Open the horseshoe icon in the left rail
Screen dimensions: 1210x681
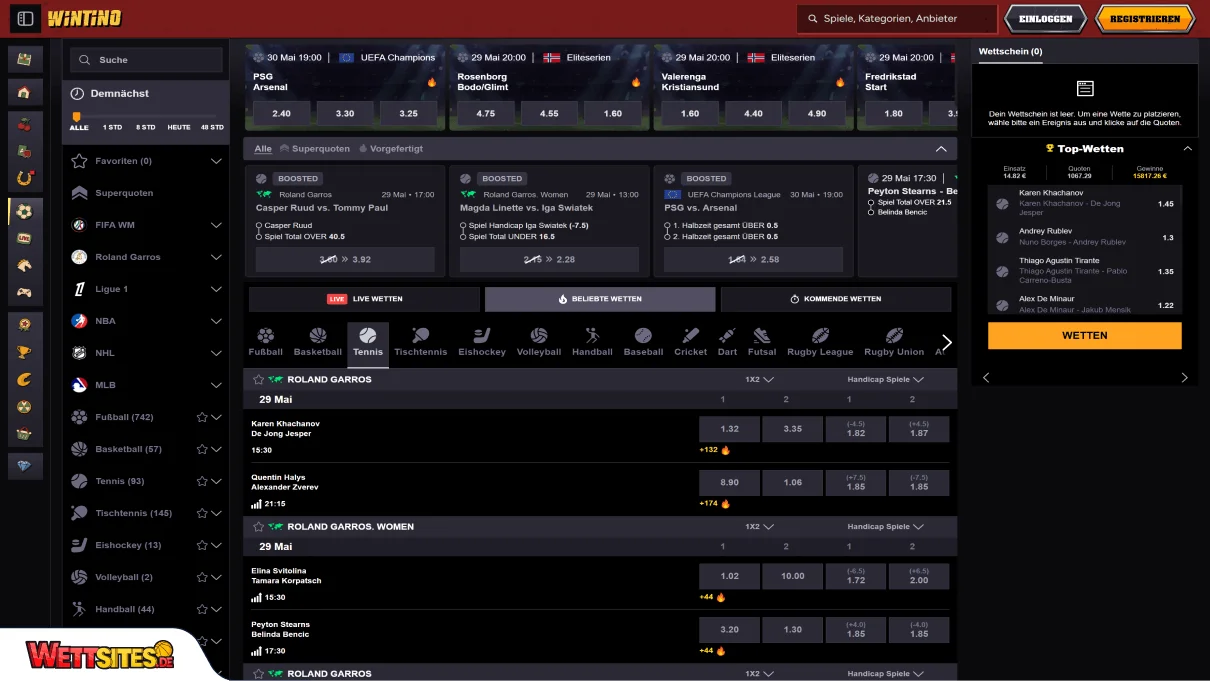[x=24, y=178]
